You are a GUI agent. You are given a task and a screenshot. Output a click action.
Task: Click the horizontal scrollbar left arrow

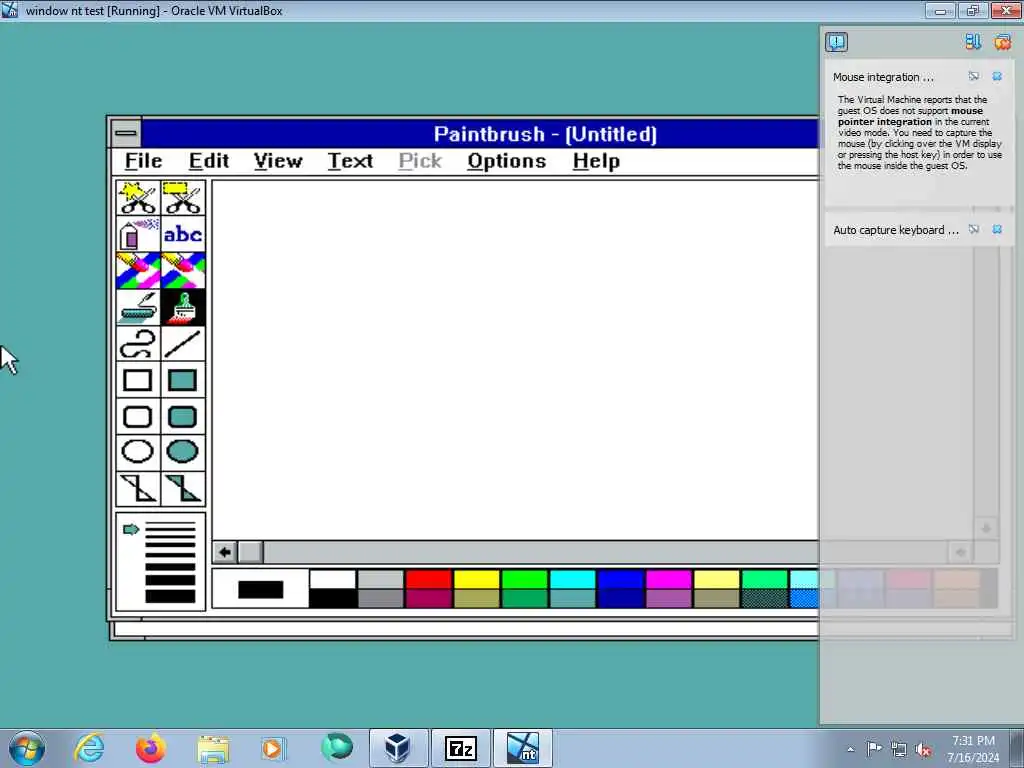(225, 552)
